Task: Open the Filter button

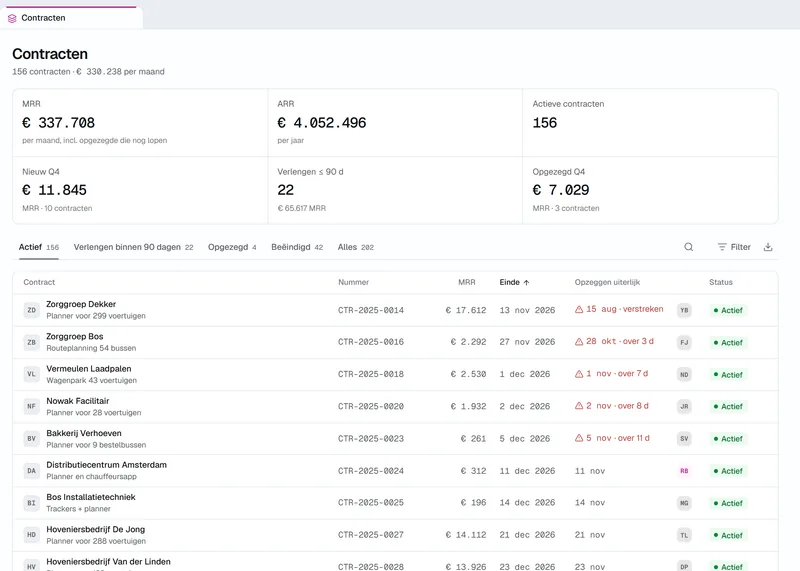Action: pos(734,247)
